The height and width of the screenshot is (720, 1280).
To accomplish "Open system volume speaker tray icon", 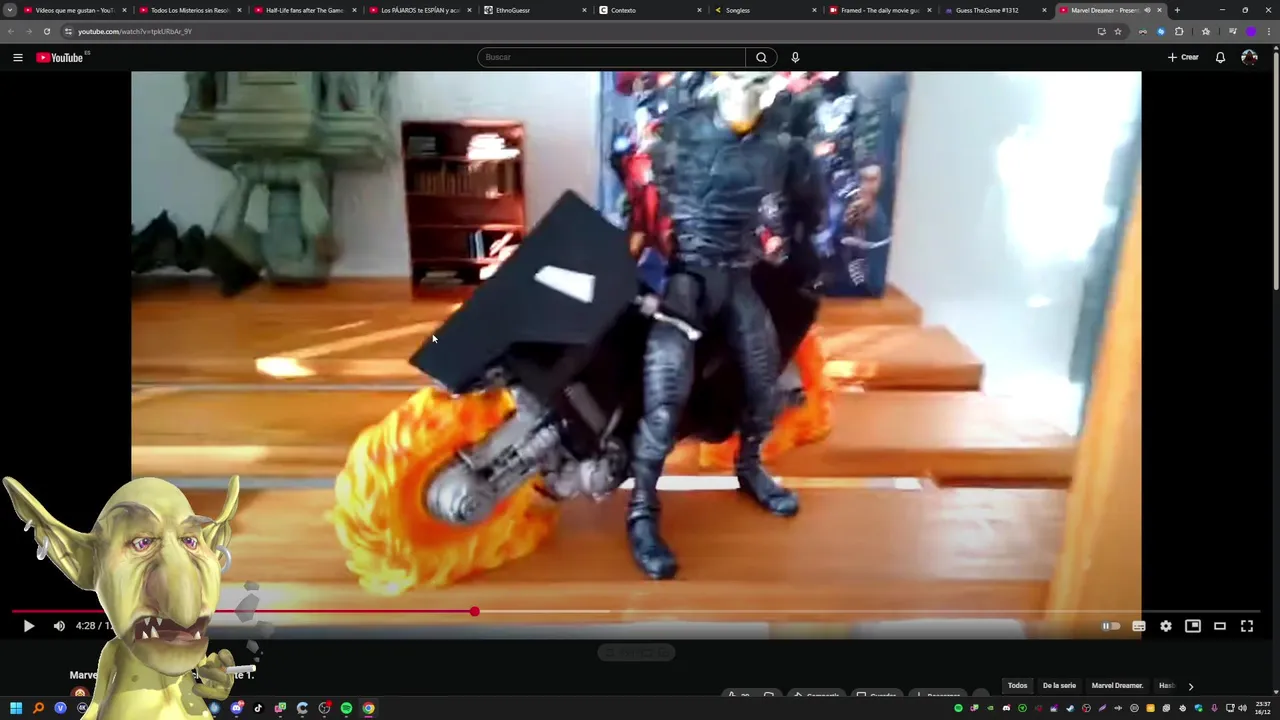I will click(x=1241, y=708).
